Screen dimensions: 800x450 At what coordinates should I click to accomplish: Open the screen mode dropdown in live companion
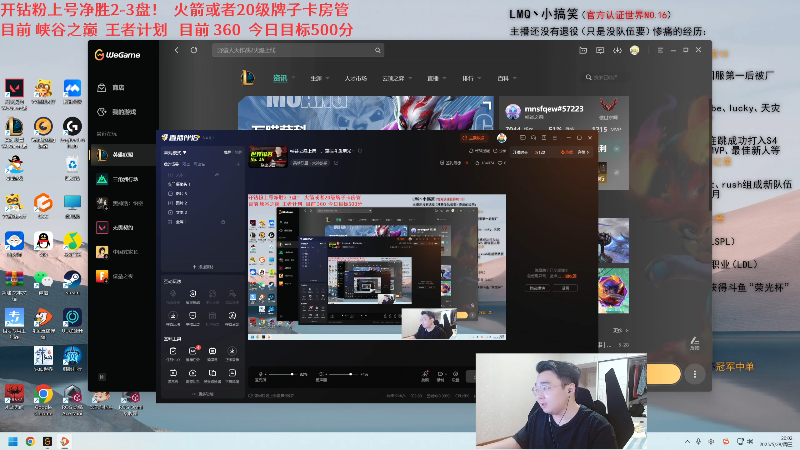pyautogui.click(x=175, y=152)
